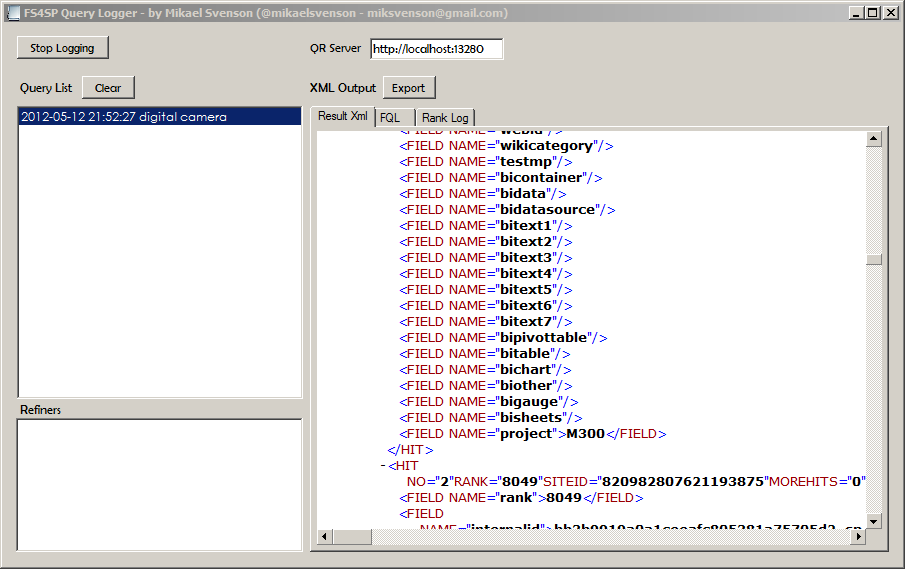Maximize the Query Logger window
The width and height of the screenshot is (905, 569).
point(873,13)
